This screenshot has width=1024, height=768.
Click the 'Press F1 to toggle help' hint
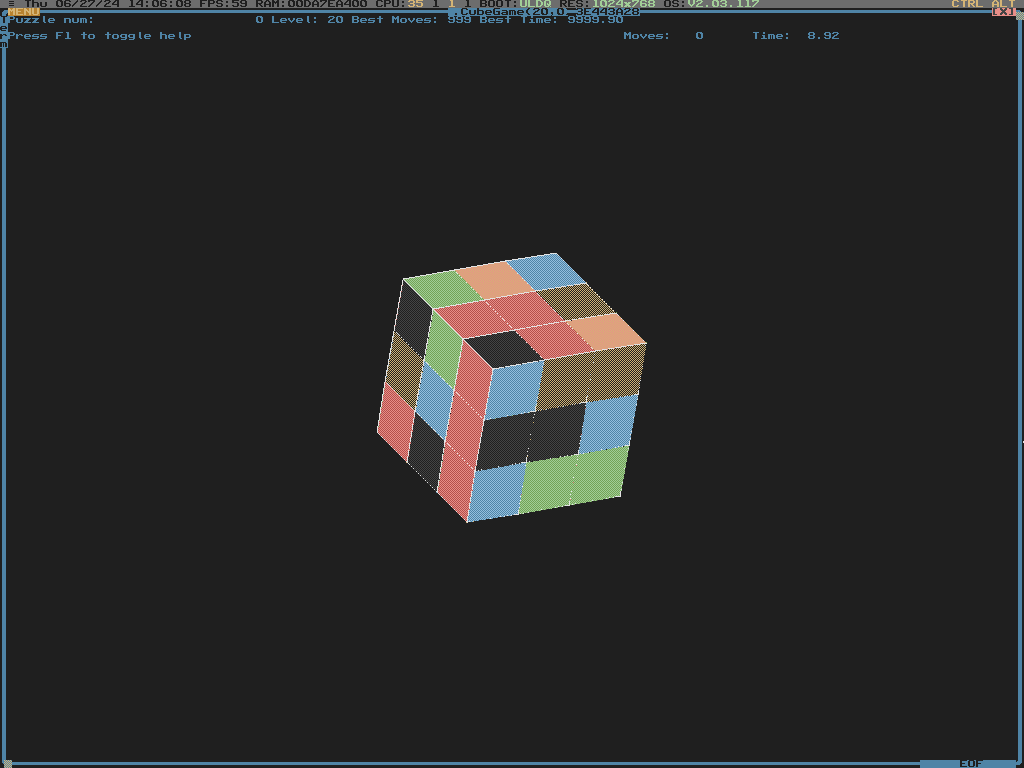[x=100, y=36]
